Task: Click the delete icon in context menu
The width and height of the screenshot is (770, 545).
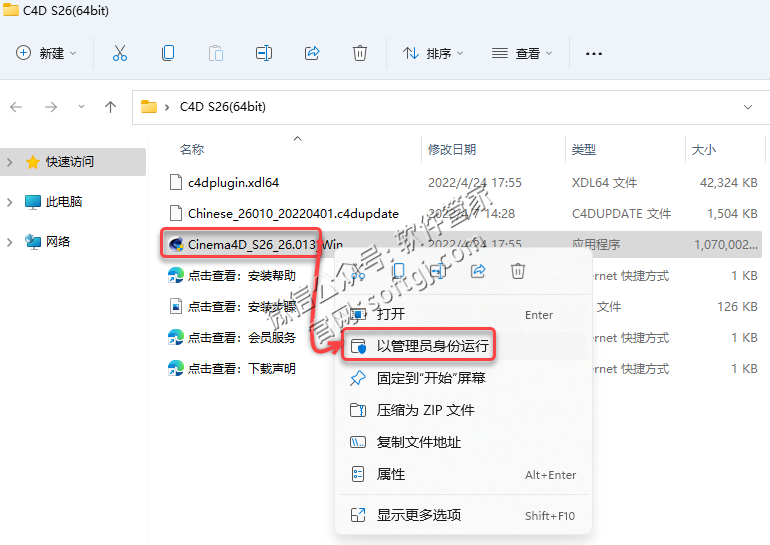Action: (518, 270)
